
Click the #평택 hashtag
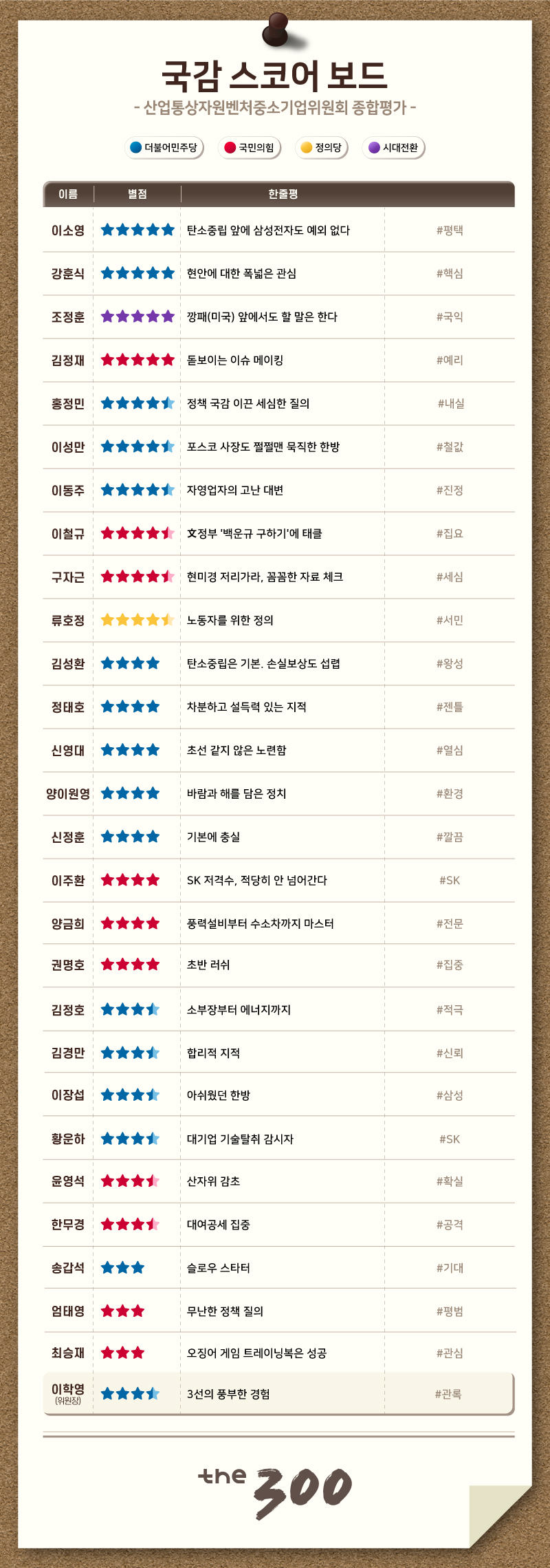click(x=450, y=230)
